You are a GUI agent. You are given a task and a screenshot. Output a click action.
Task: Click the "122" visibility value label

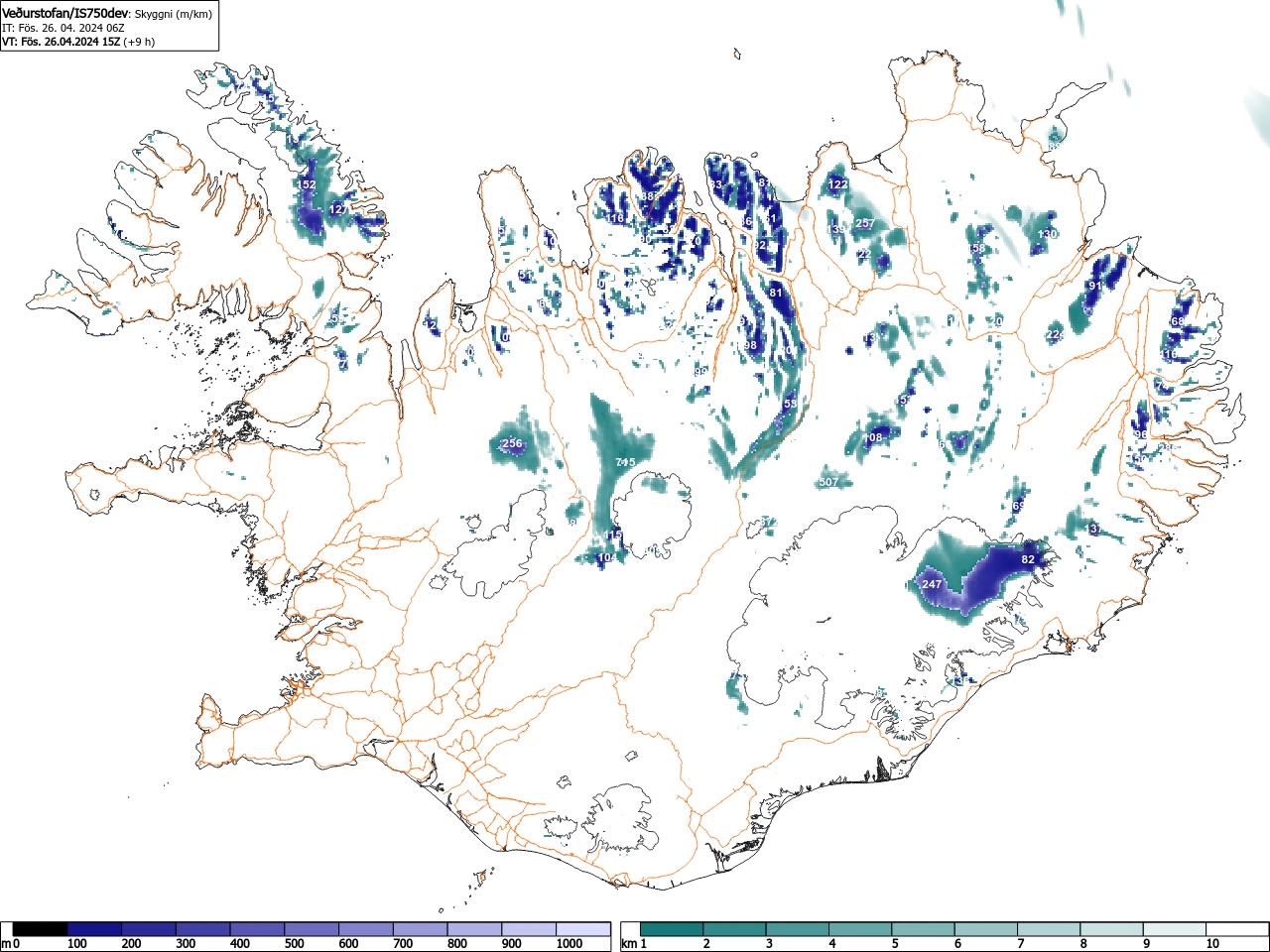pos(838,185)
